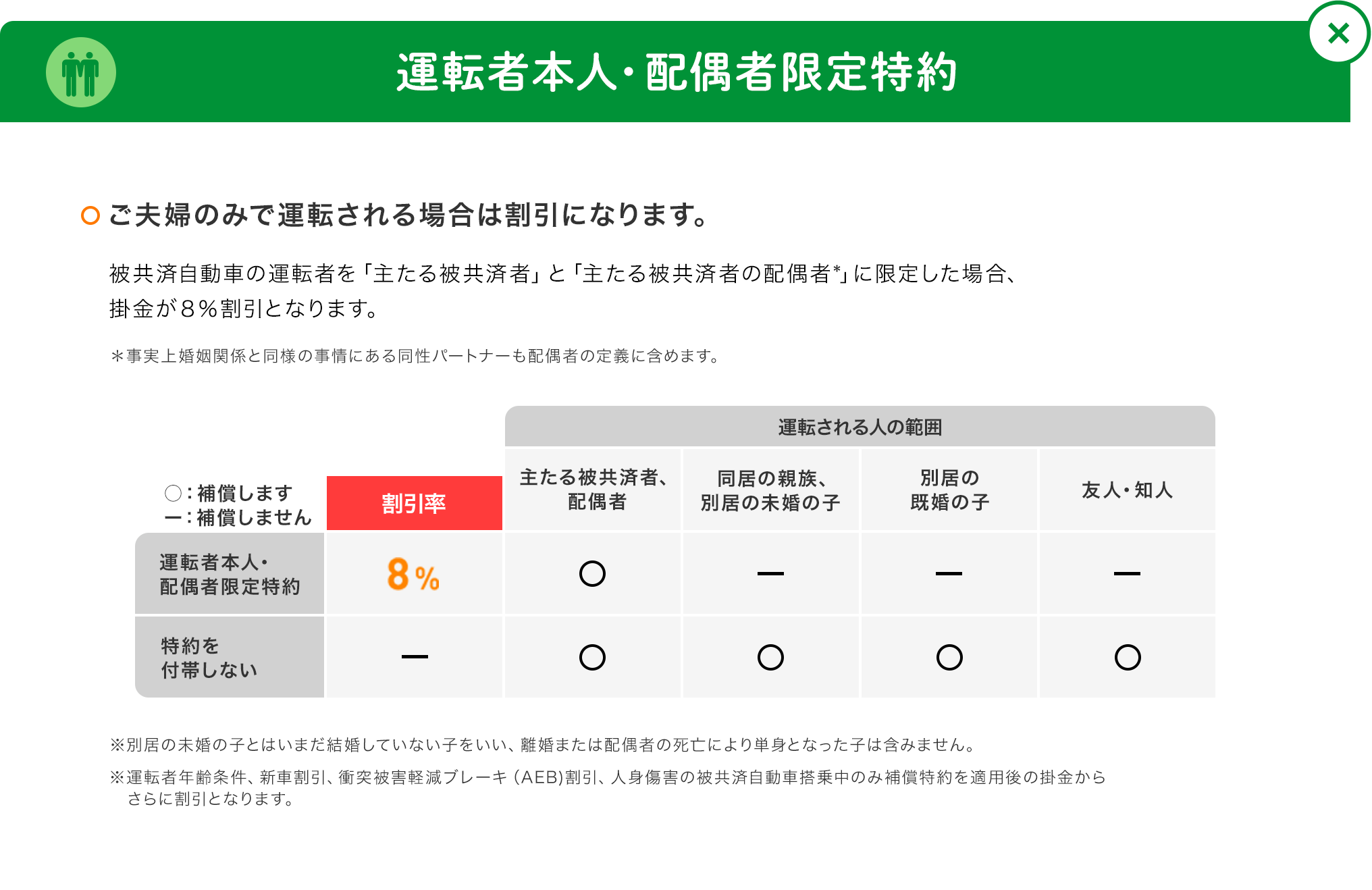Viewport: 1372px width, 890px height.
Task: Click the orange circle bullet before ご夫婦のみで
Action: 90,215
